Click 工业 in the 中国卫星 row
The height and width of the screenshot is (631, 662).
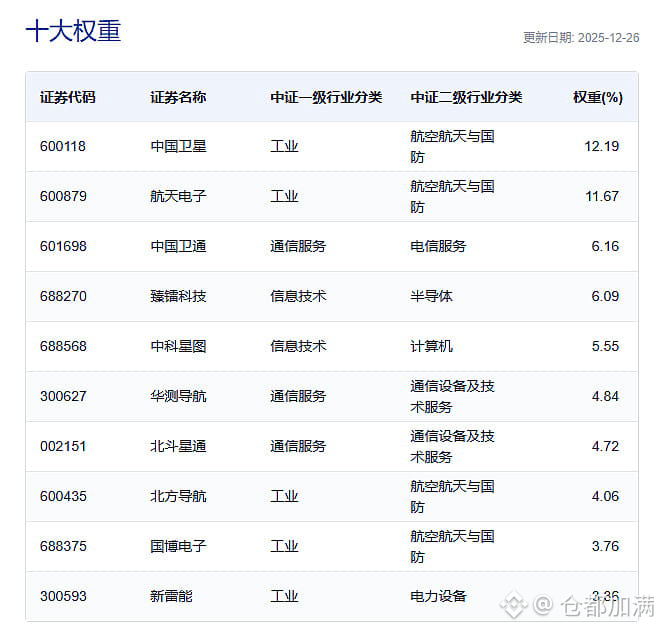[x=284, y=146]
